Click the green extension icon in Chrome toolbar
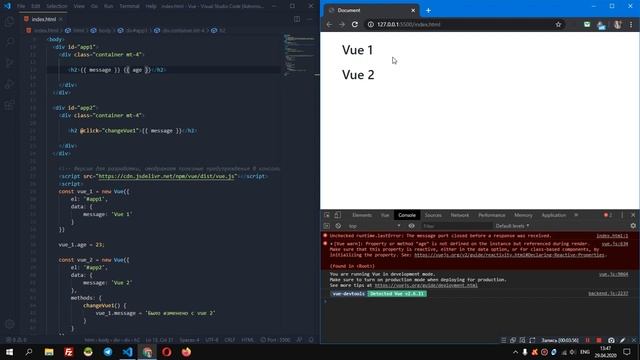Viewport: 640px width, 360px height. (x=587, y=24)
